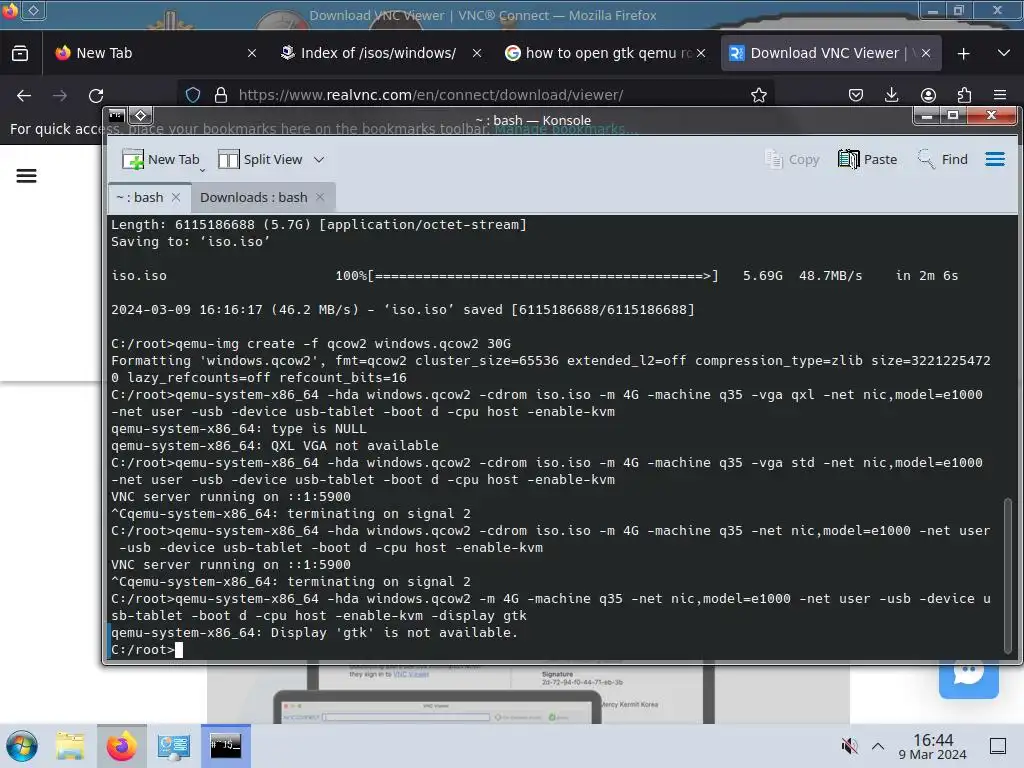Open Firefox Downloads panel

click(x=891, y=95)
